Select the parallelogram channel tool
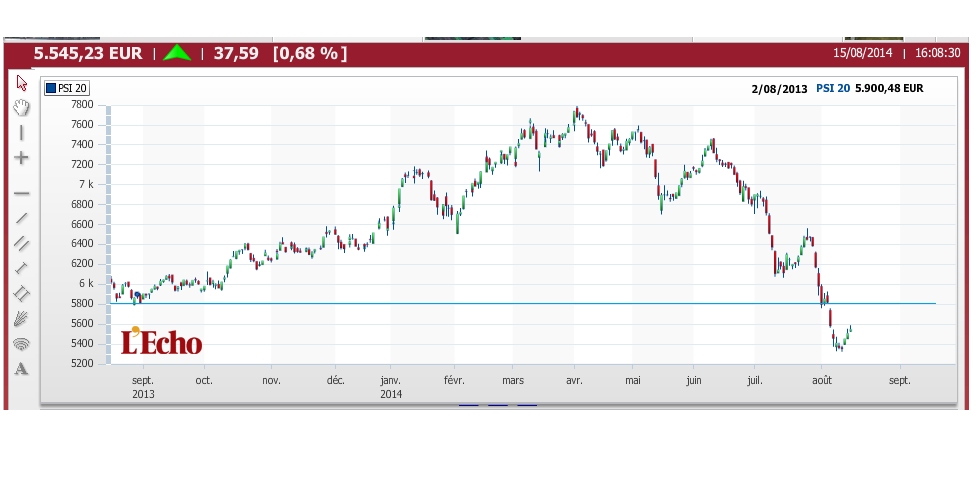The width and height of the screenshot is (977, 480). [x=21, y=293]
